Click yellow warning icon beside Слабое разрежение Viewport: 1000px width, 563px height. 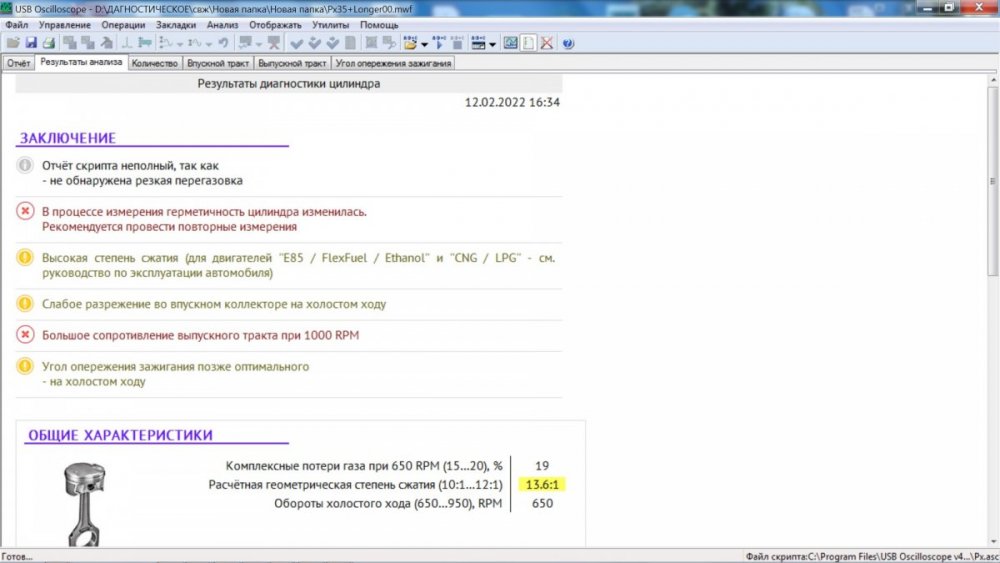tap(25, 303)
